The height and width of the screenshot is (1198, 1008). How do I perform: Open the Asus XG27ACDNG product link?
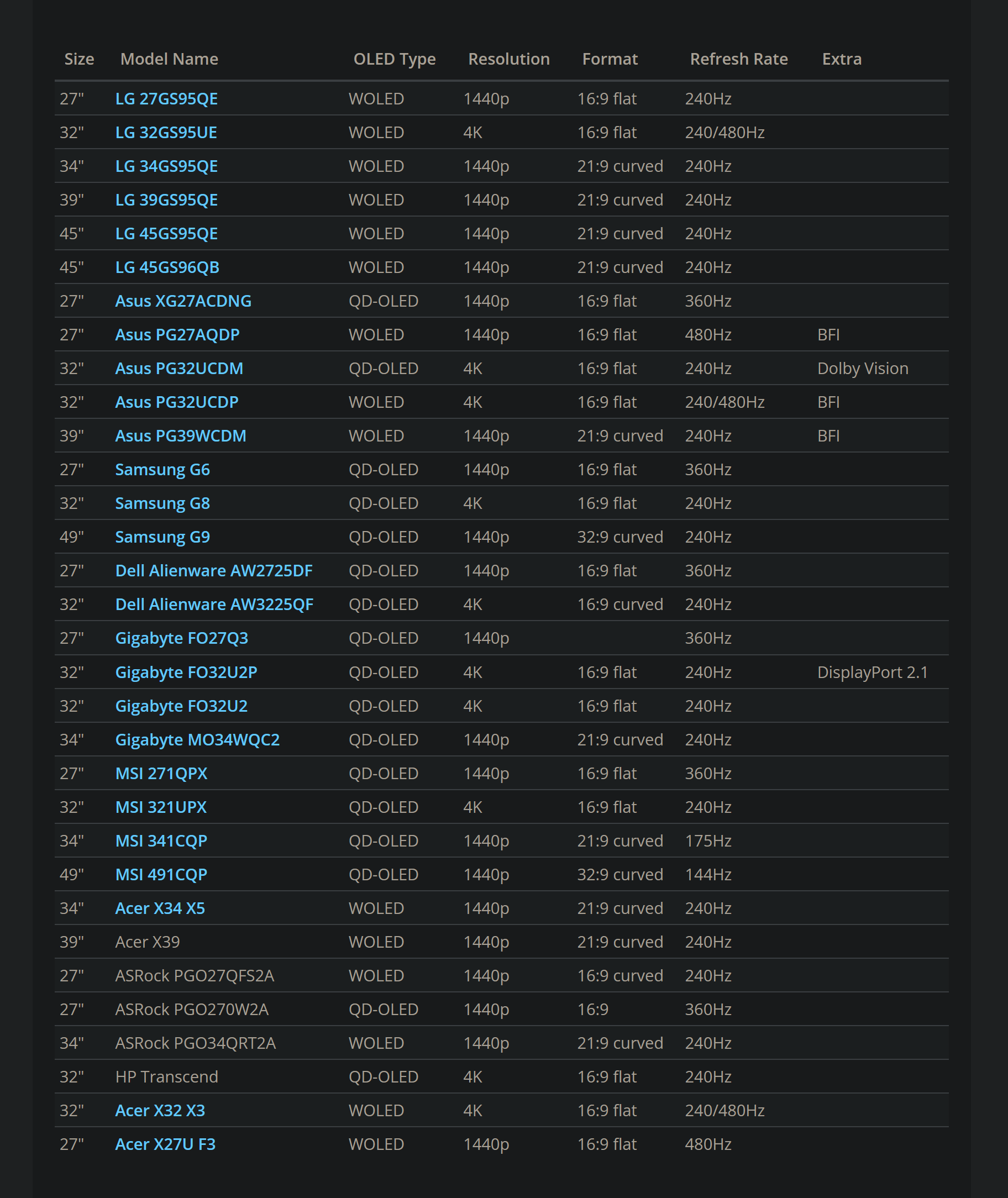(183, 301)
